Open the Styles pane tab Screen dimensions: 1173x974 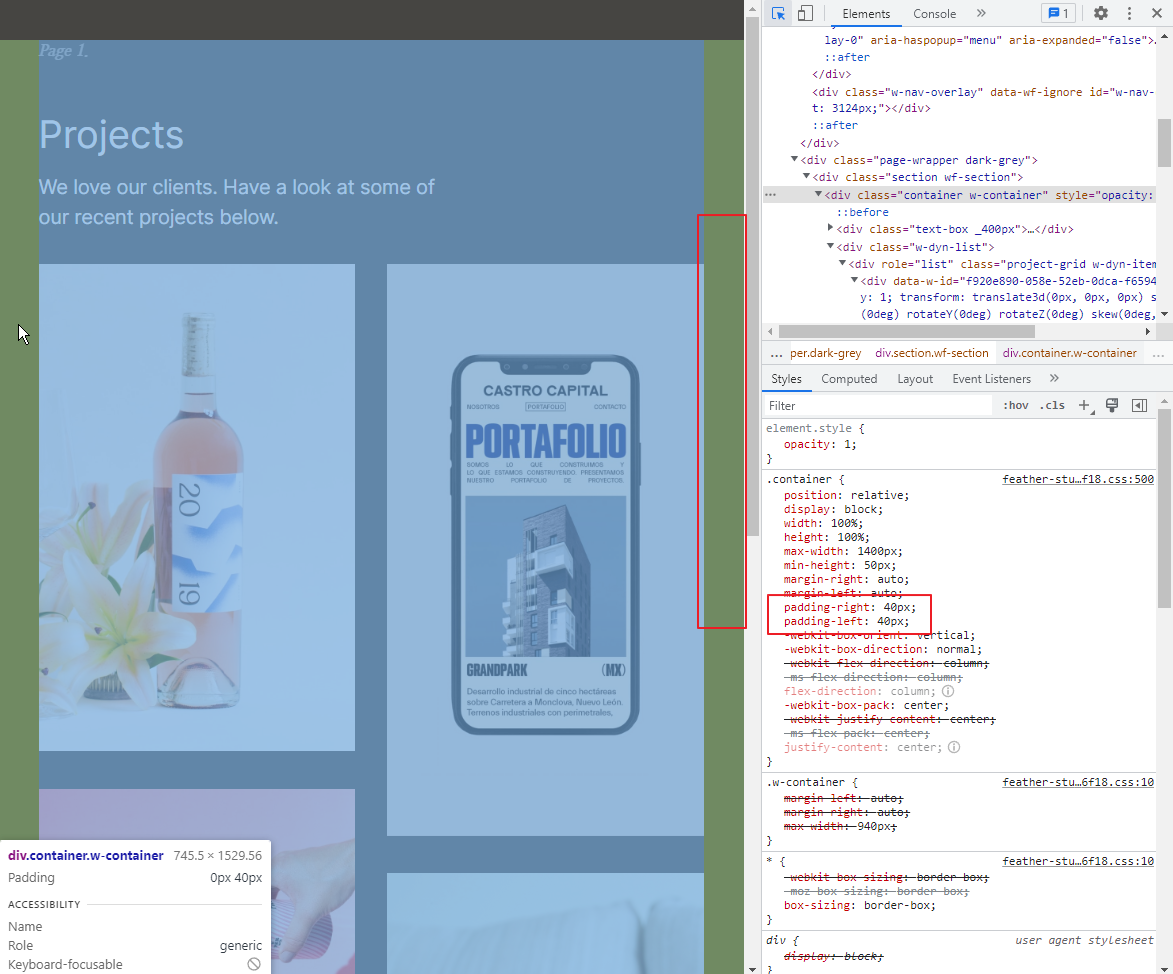[786, 379]
